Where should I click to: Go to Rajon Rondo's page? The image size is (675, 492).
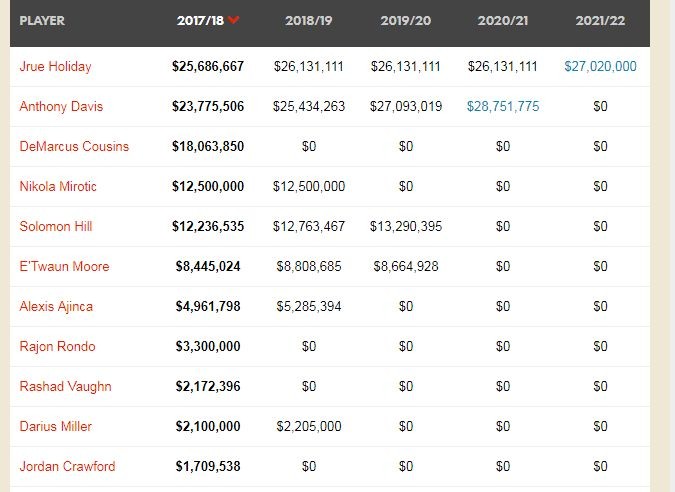click(x=58, y=346)
